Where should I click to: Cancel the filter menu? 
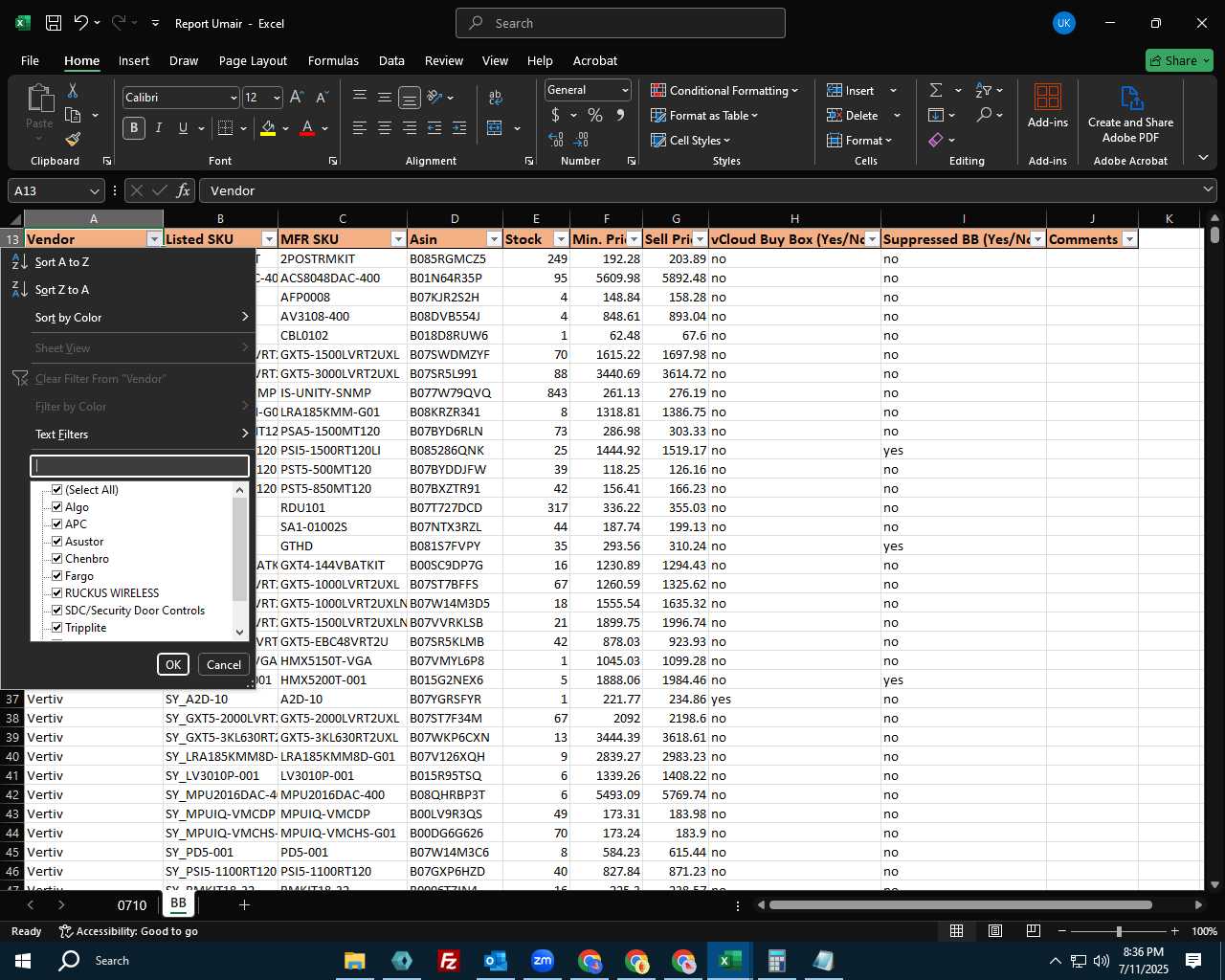pos(224,664)
